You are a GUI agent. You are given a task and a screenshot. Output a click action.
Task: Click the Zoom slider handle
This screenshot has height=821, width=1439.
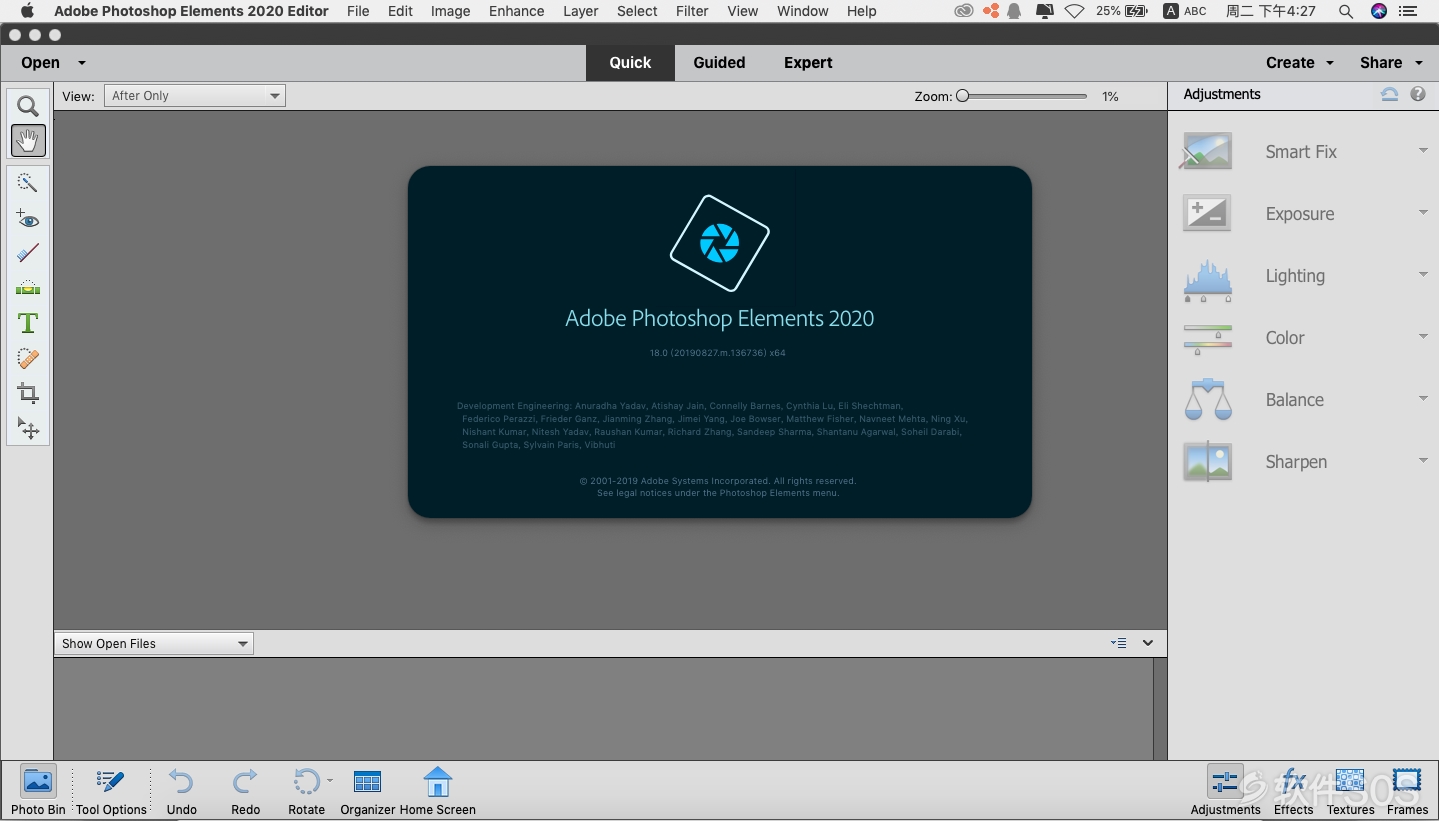point(962,96)
